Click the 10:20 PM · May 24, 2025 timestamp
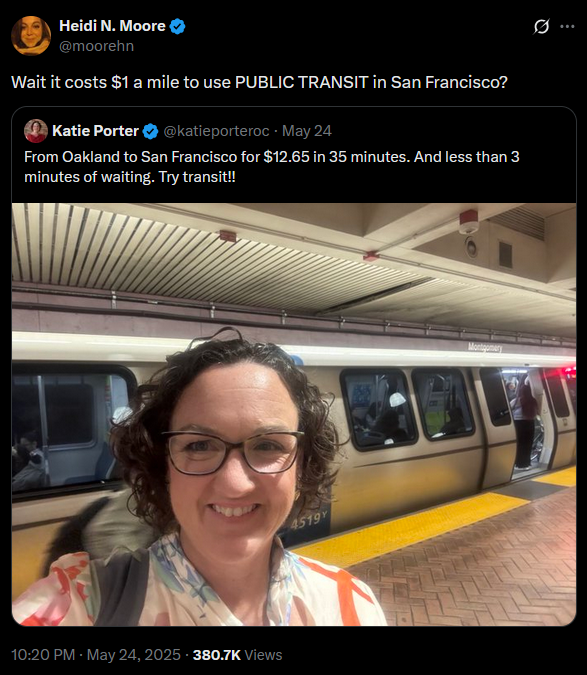Screen dimensions: 587x675 click(x=96, y=655)
